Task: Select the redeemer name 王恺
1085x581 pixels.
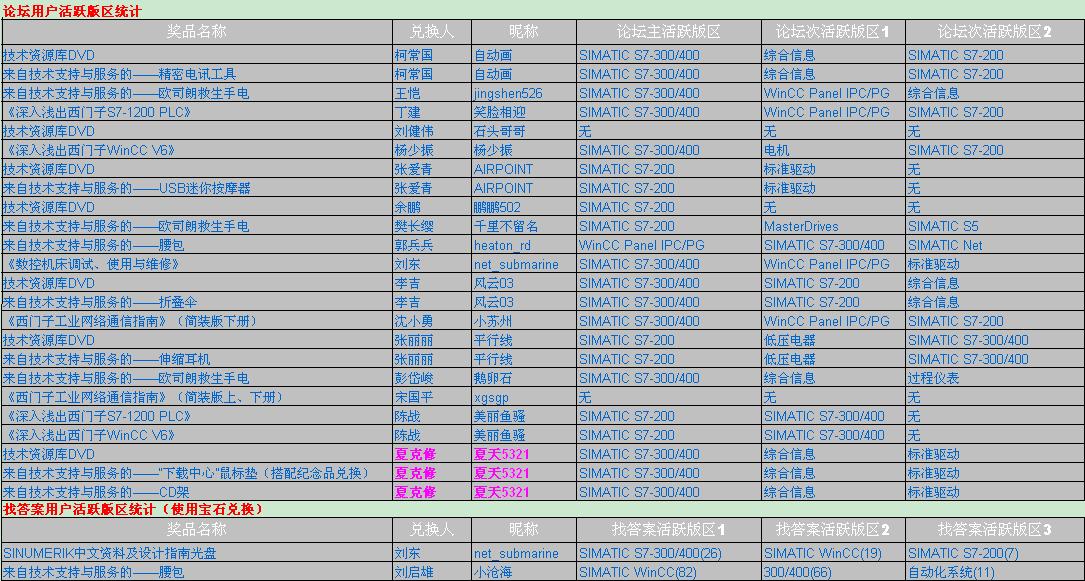Action: pos(407,93)
